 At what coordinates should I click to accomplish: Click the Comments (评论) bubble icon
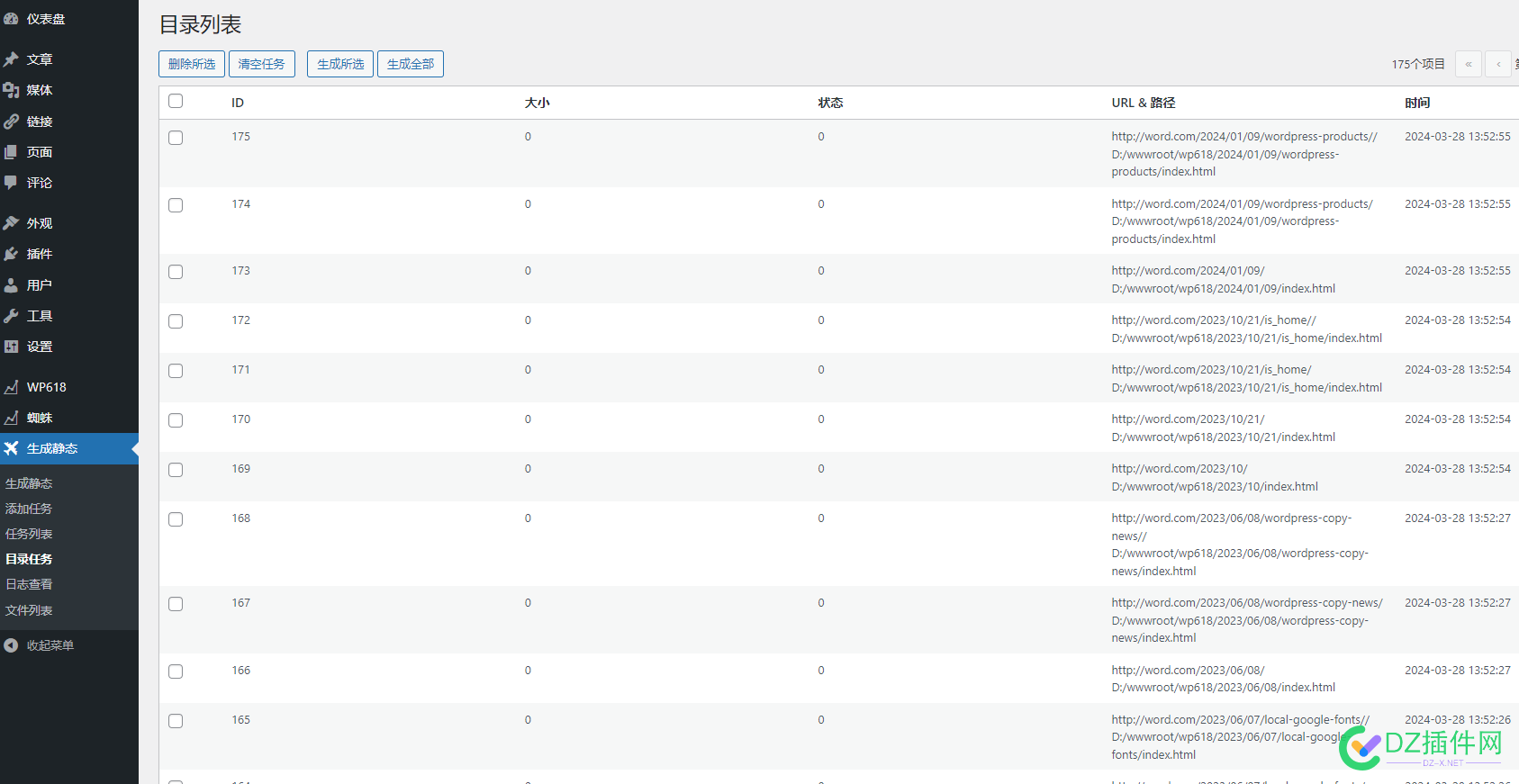point(11,183)
